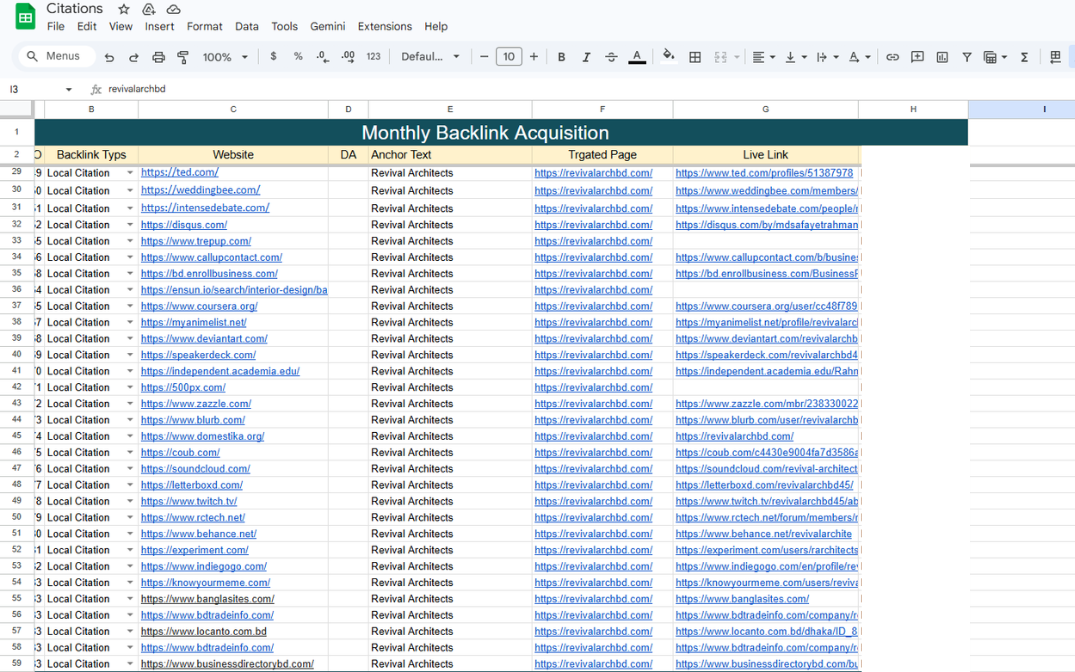Open the Extensions menu
1075x672 pixels.
(x=384, y=26)
